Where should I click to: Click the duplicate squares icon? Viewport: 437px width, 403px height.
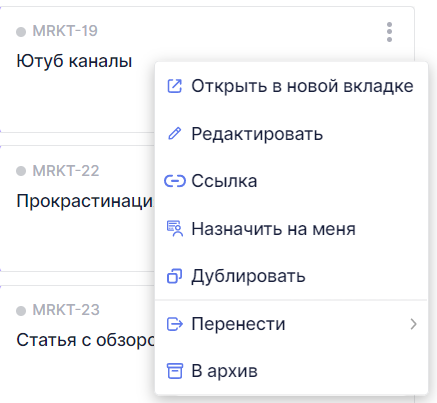(174, 276)
